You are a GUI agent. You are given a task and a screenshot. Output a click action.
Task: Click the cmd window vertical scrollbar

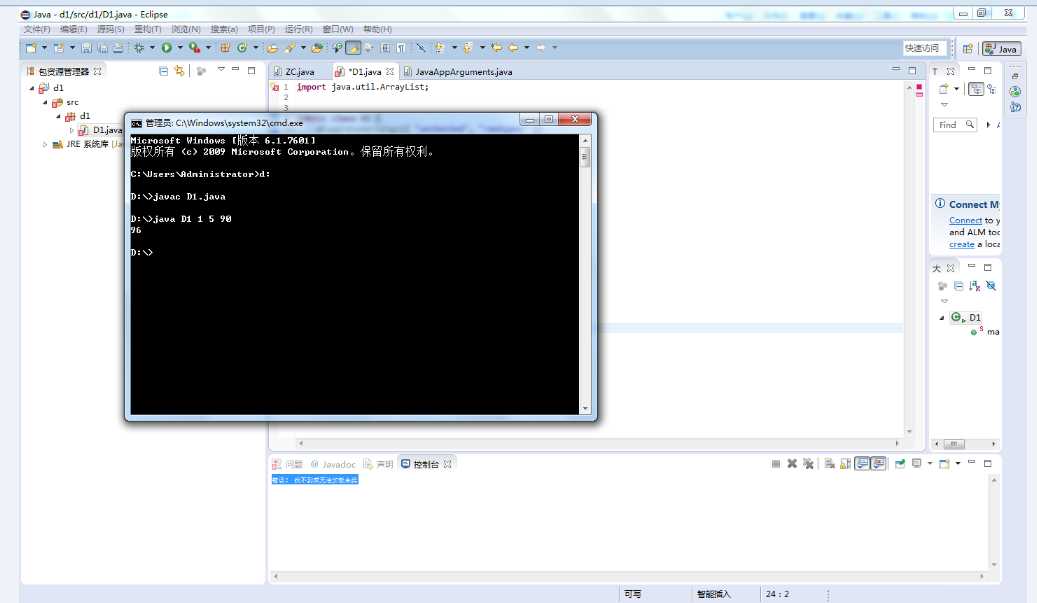tap(585, 274)
